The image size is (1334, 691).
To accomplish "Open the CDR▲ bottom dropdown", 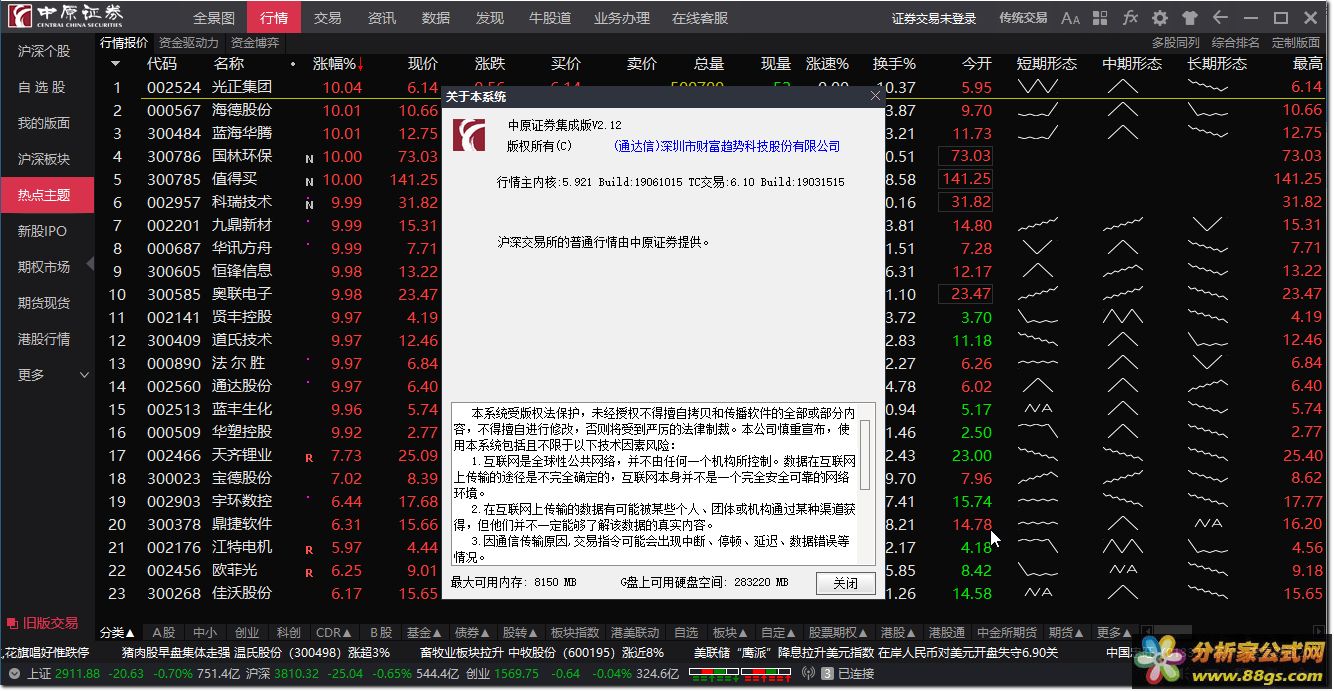I will (x=333, y=633).
